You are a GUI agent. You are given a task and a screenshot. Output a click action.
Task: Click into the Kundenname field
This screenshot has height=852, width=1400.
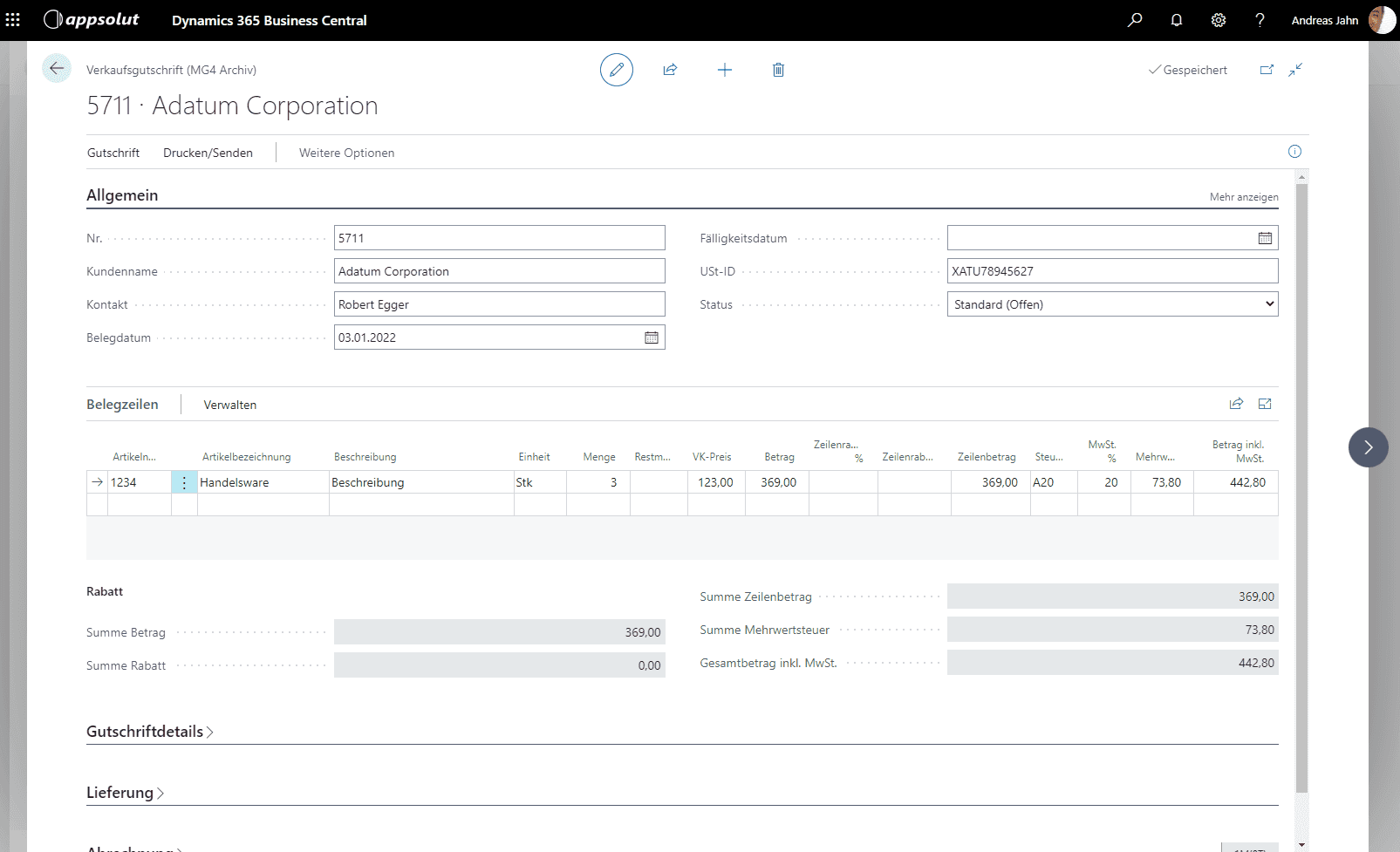499,271
